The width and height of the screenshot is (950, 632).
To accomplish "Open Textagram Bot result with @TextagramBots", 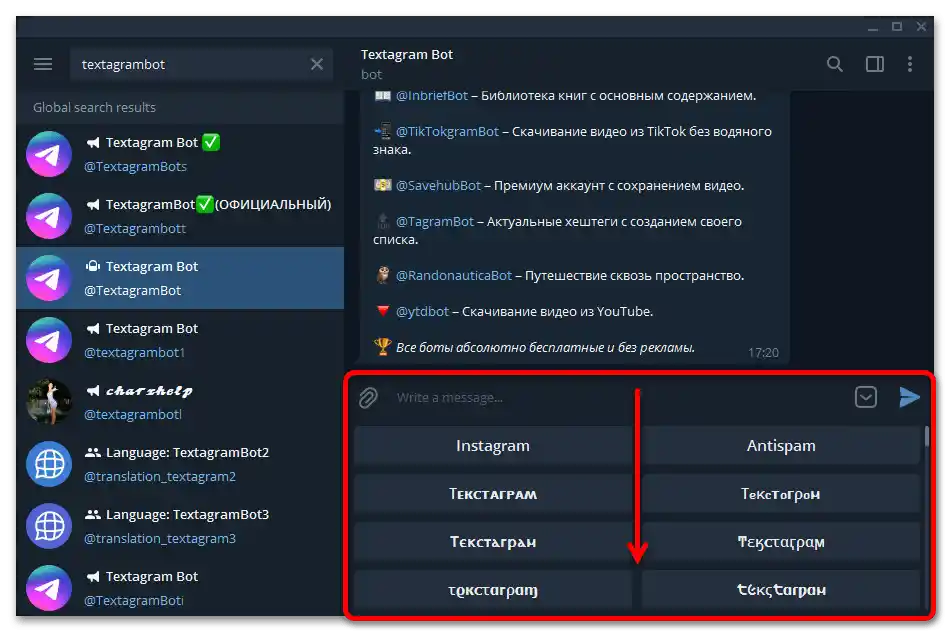I will click(x=181, y=154).
